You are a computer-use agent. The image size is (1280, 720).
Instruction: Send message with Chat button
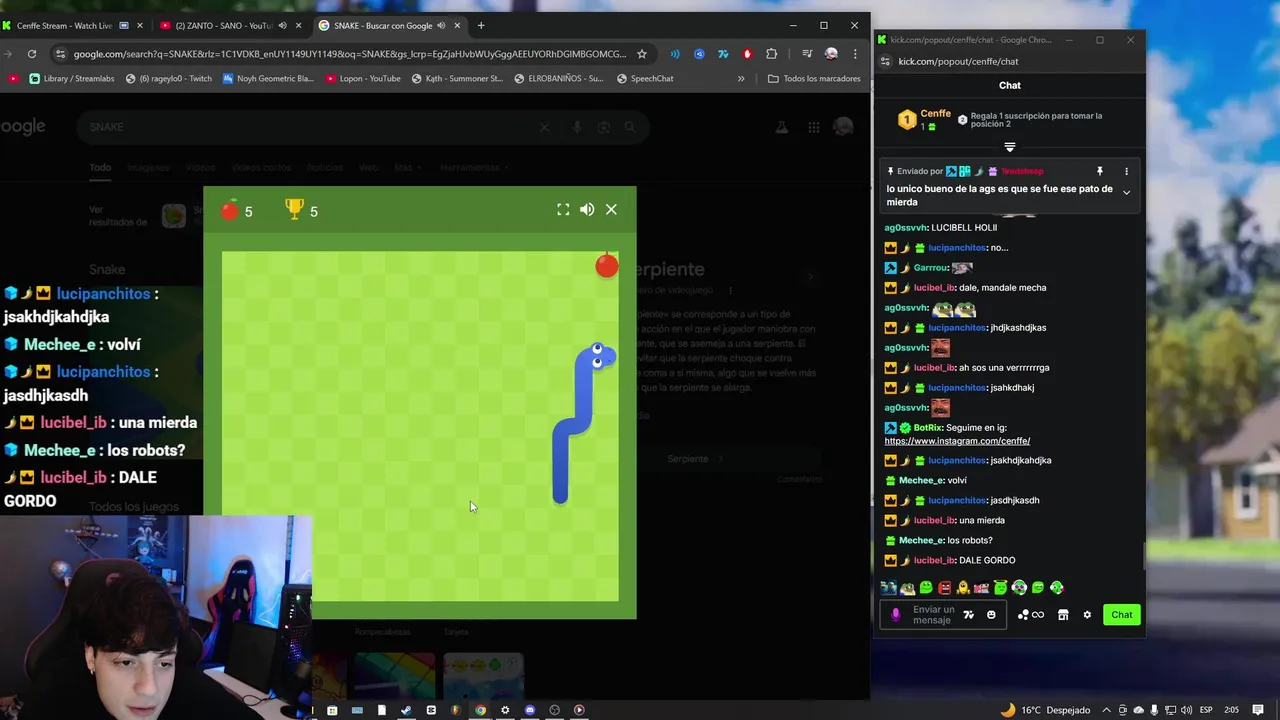pos(1122,615)
